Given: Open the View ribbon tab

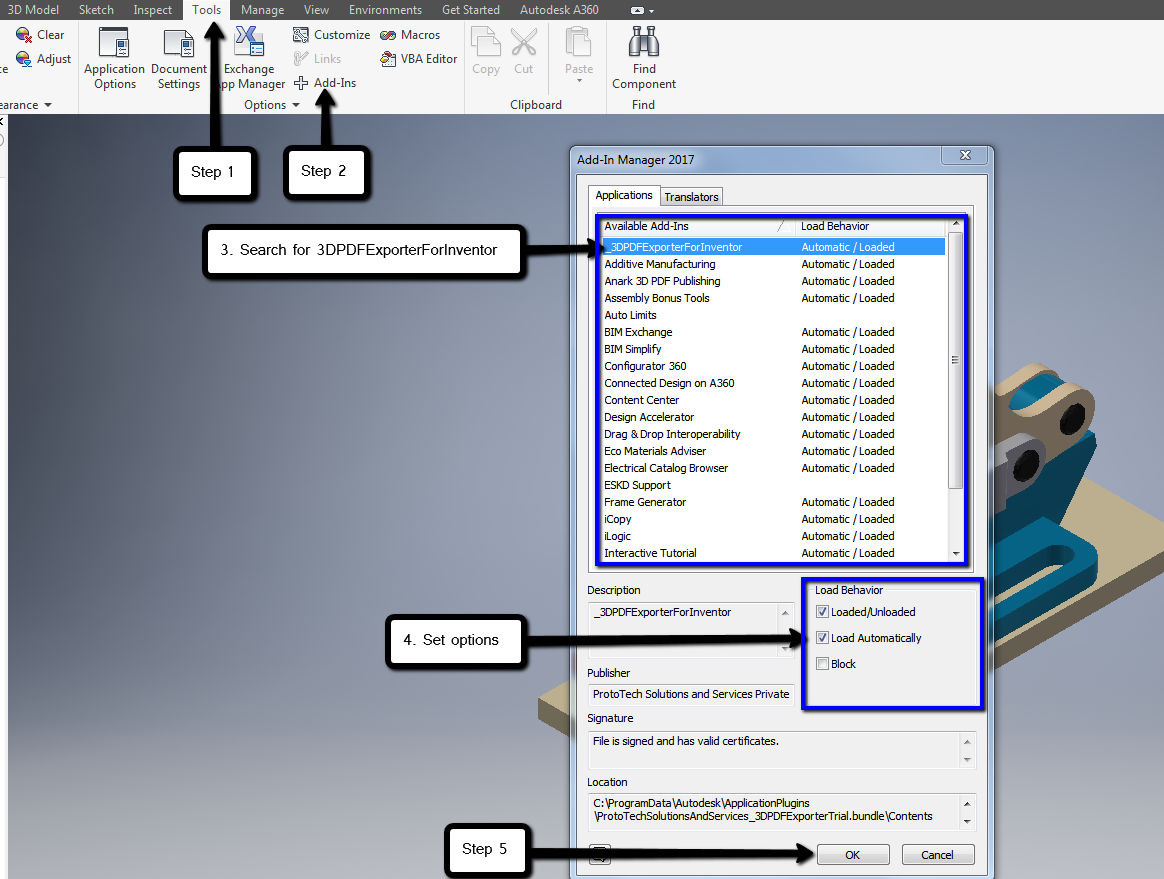Looking at the screenshot, I should (316, 10).
